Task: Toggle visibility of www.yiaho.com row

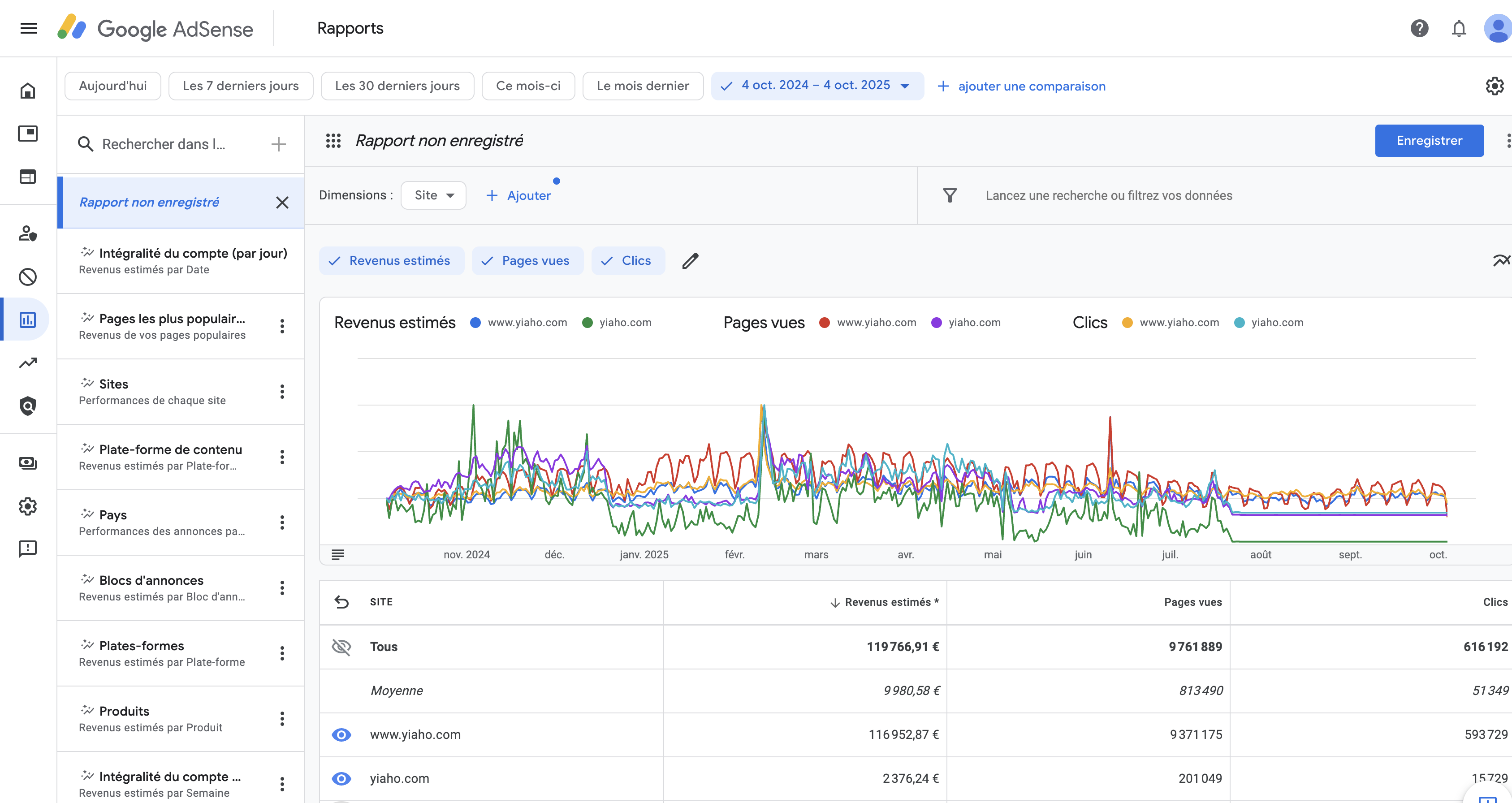Action: (x=341, y=734)
